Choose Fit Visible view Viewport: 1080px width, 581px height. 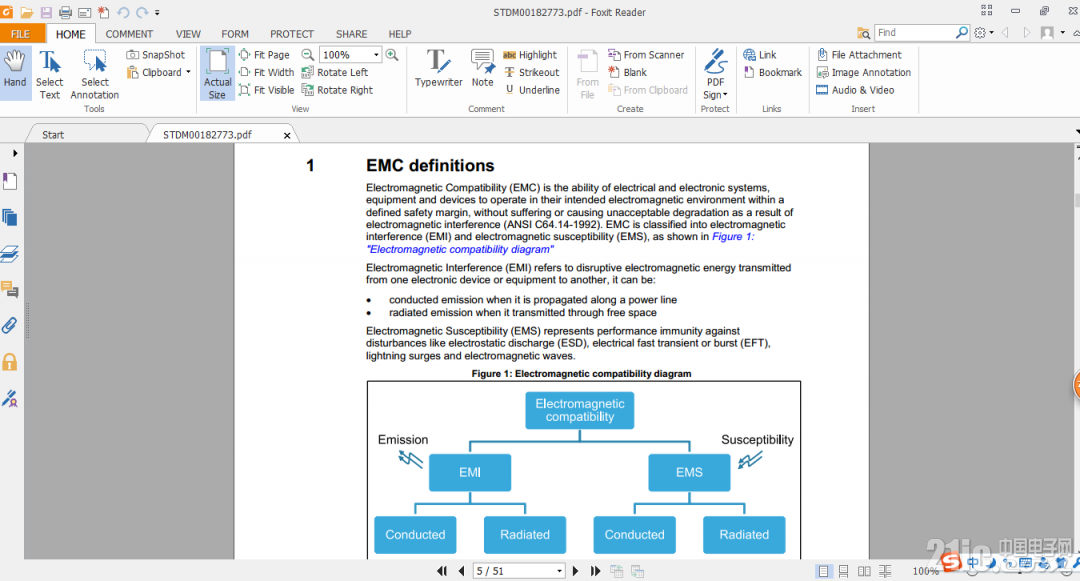point(266,90)
